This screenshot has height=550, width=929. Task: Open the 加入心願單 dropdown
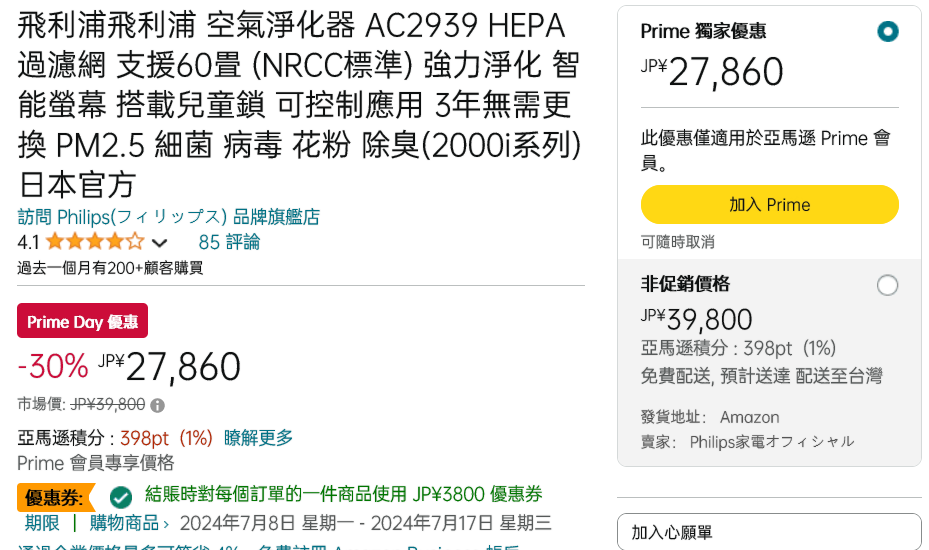pyautogui.click(x=768, y=532)
